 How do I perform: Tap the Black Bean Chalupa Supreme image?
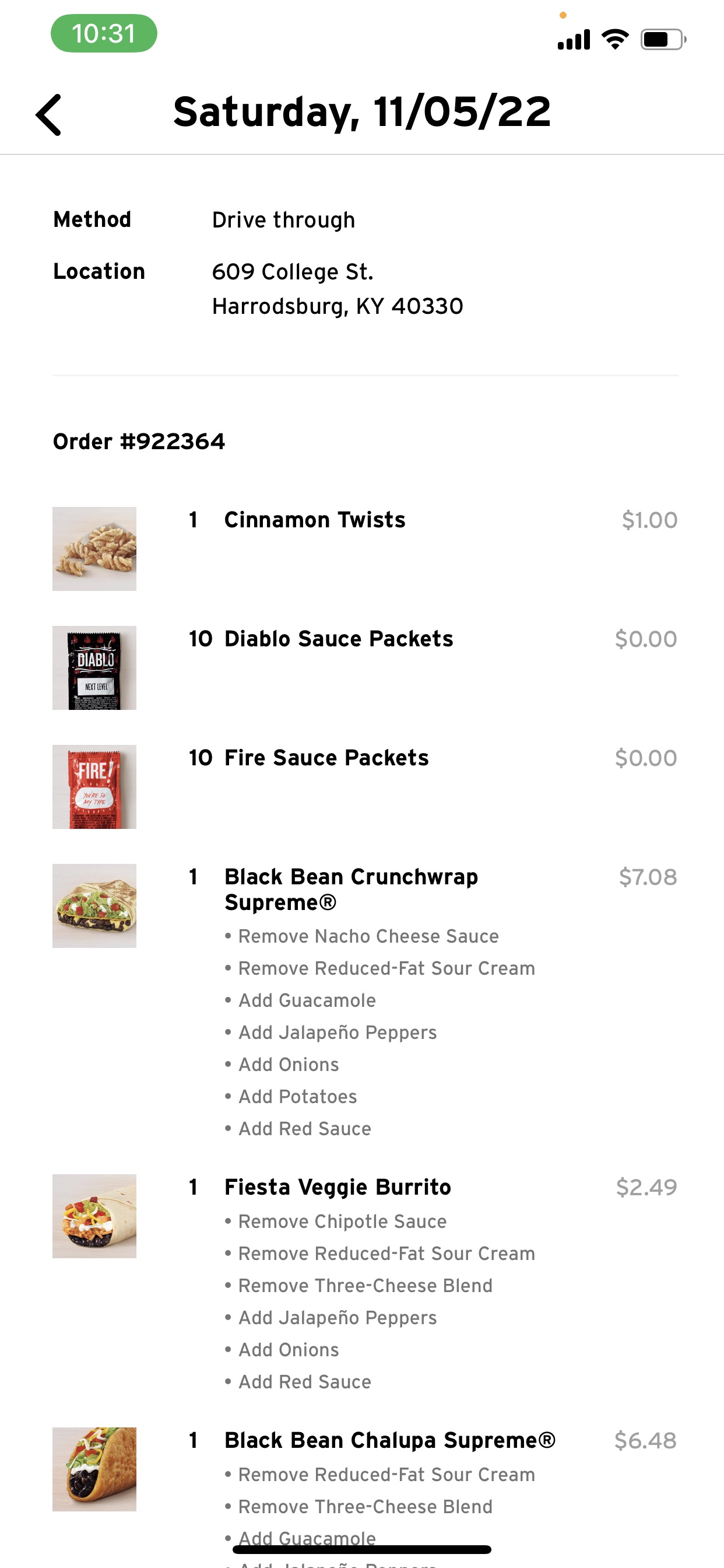(x=94, y=1469)
